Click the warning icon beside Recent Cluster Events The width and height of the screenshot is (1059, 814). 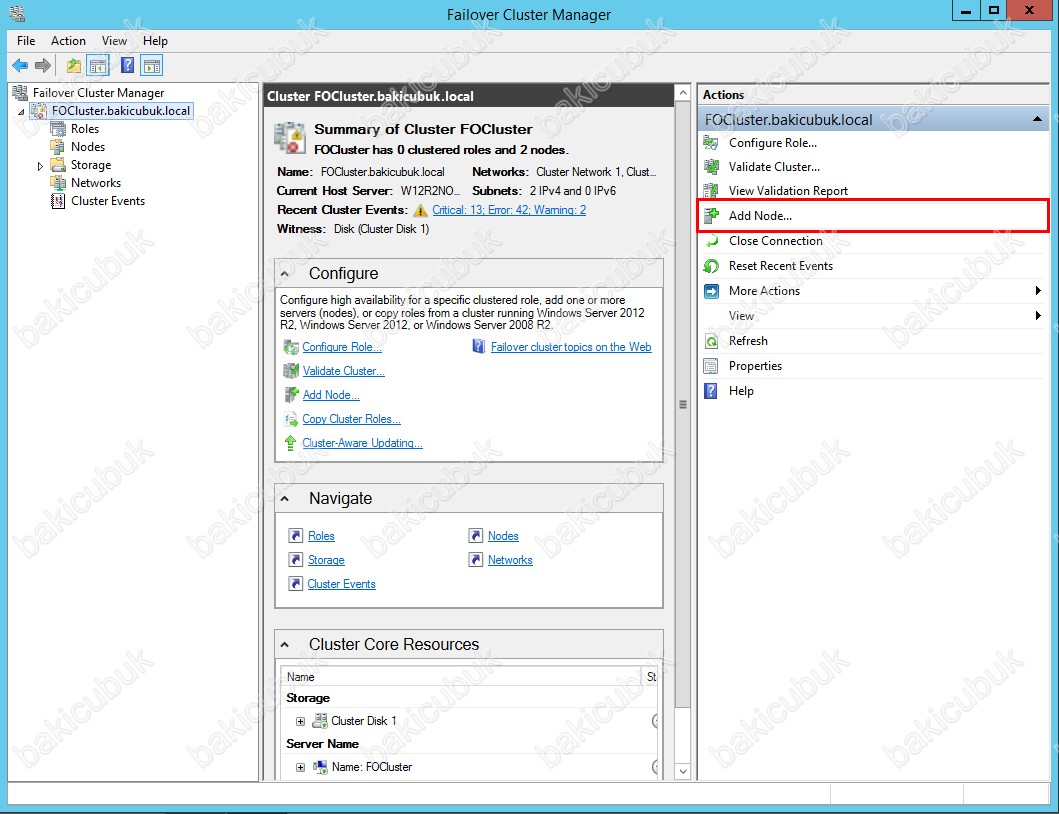(420, 210)
